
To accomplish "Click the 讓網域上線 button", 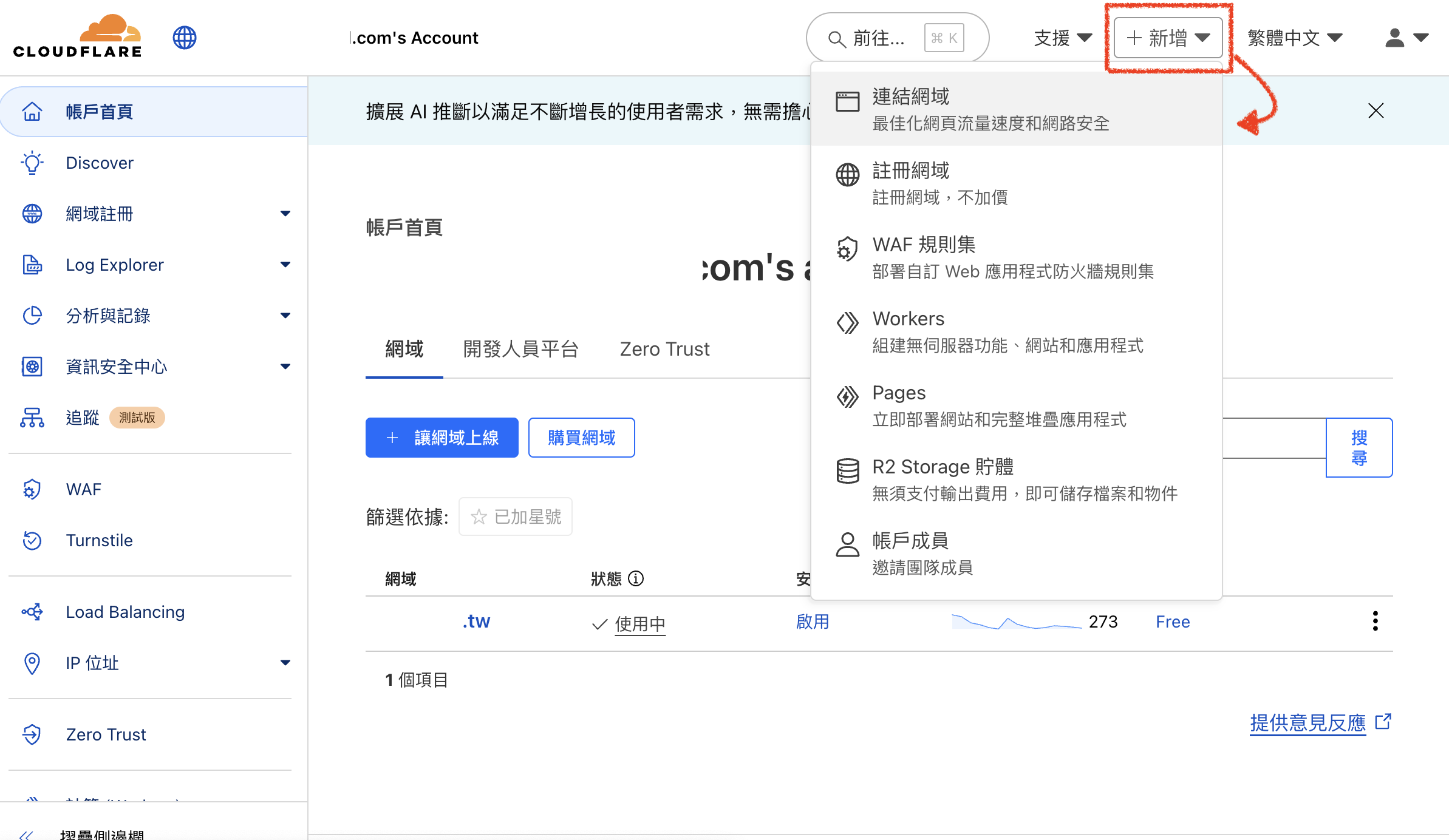I will pyautogui.click(x=442, y=438).
